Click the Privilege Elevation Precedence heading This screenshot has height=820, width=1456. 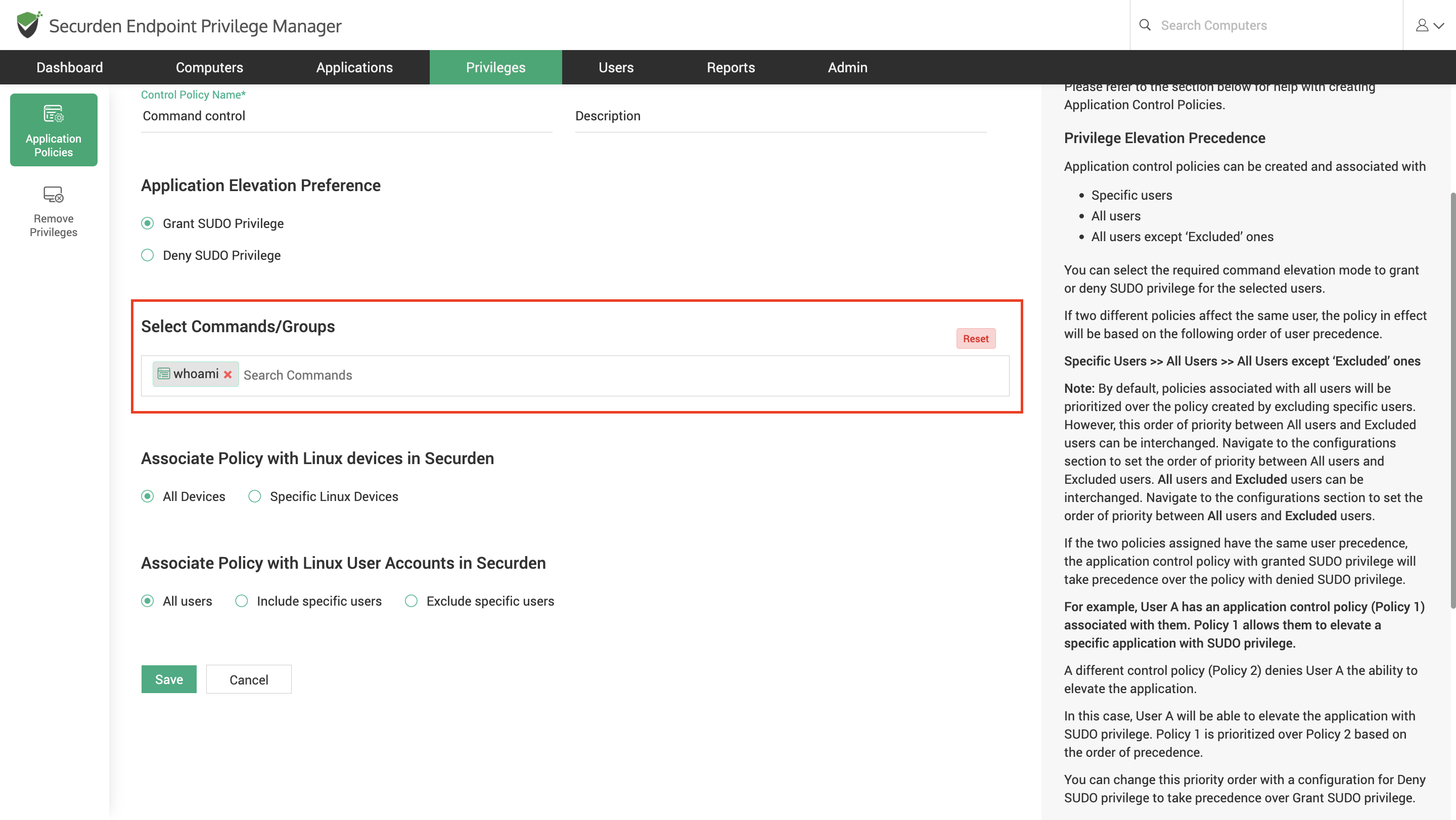coord(1164,138)
